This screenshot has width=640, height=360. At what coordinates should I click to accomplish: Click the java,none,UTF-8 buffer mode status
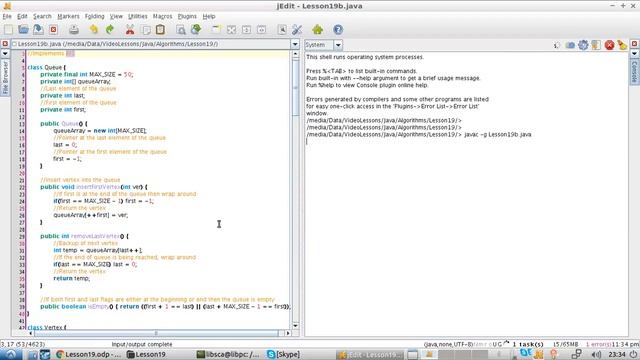tap(448, 344)
